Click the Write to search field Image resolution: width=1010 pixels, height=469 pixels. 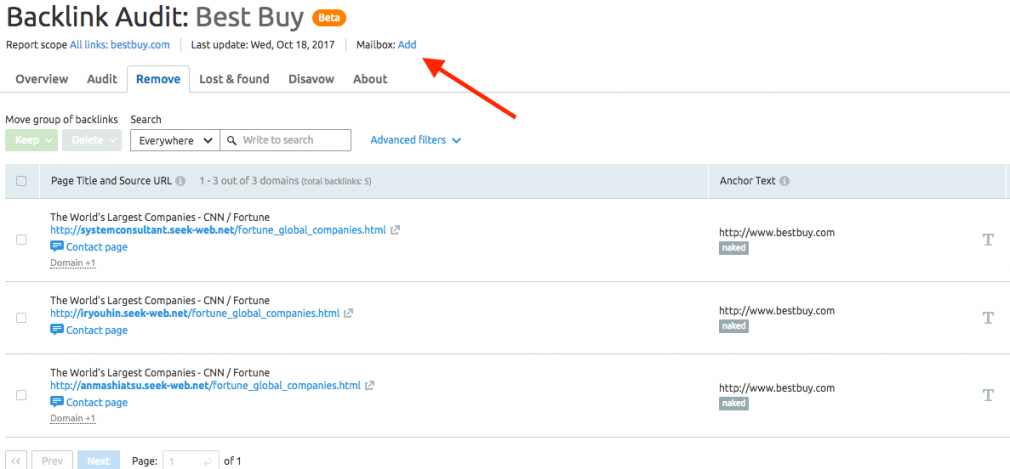(285, 140)
